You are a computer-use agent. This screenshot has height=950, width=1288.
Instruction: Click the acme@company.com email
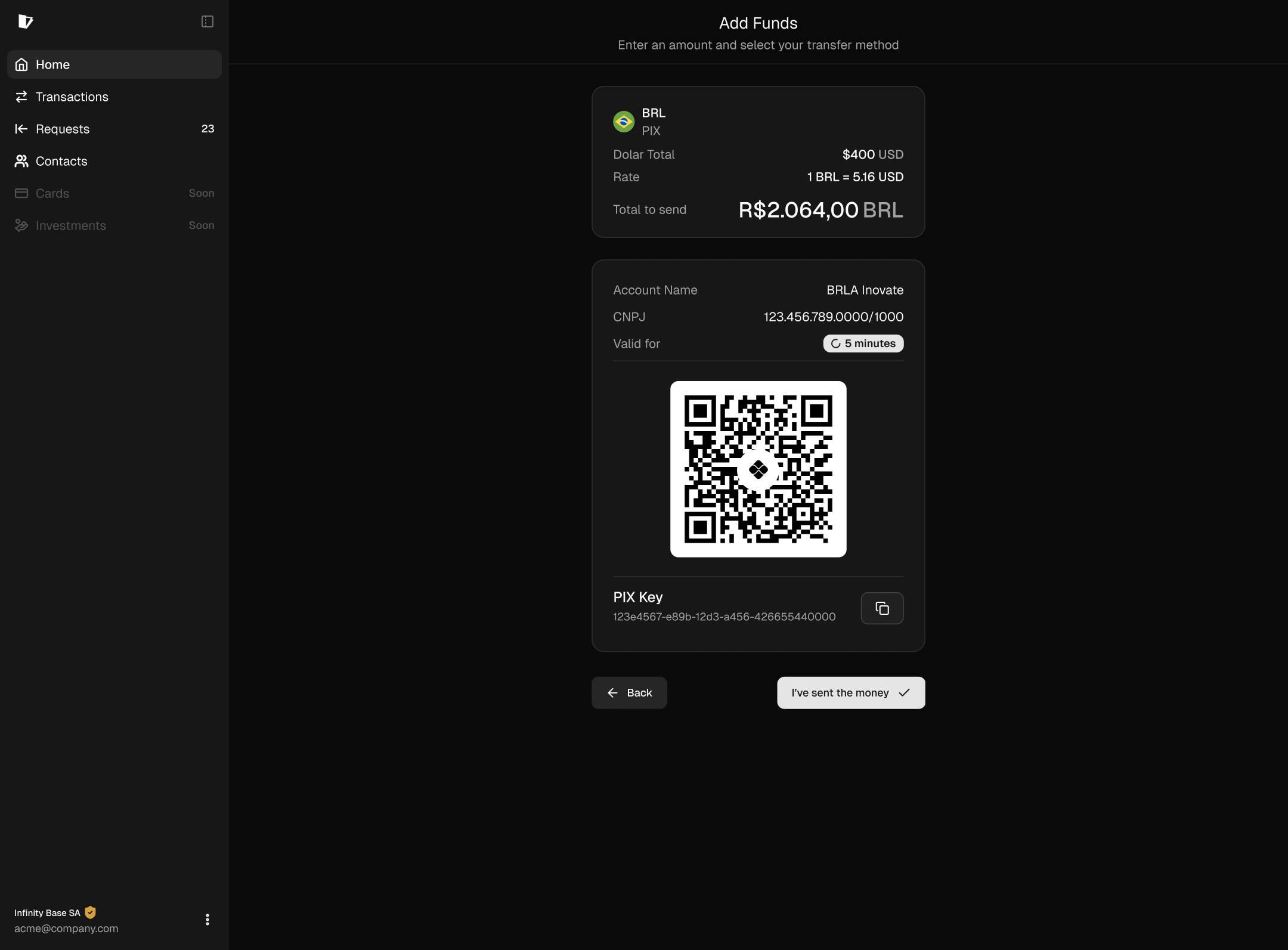66,929
